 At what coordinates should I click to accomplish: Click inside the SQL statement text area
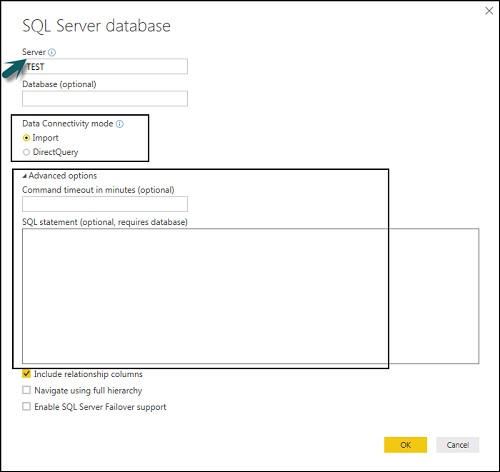click(251, 296)
